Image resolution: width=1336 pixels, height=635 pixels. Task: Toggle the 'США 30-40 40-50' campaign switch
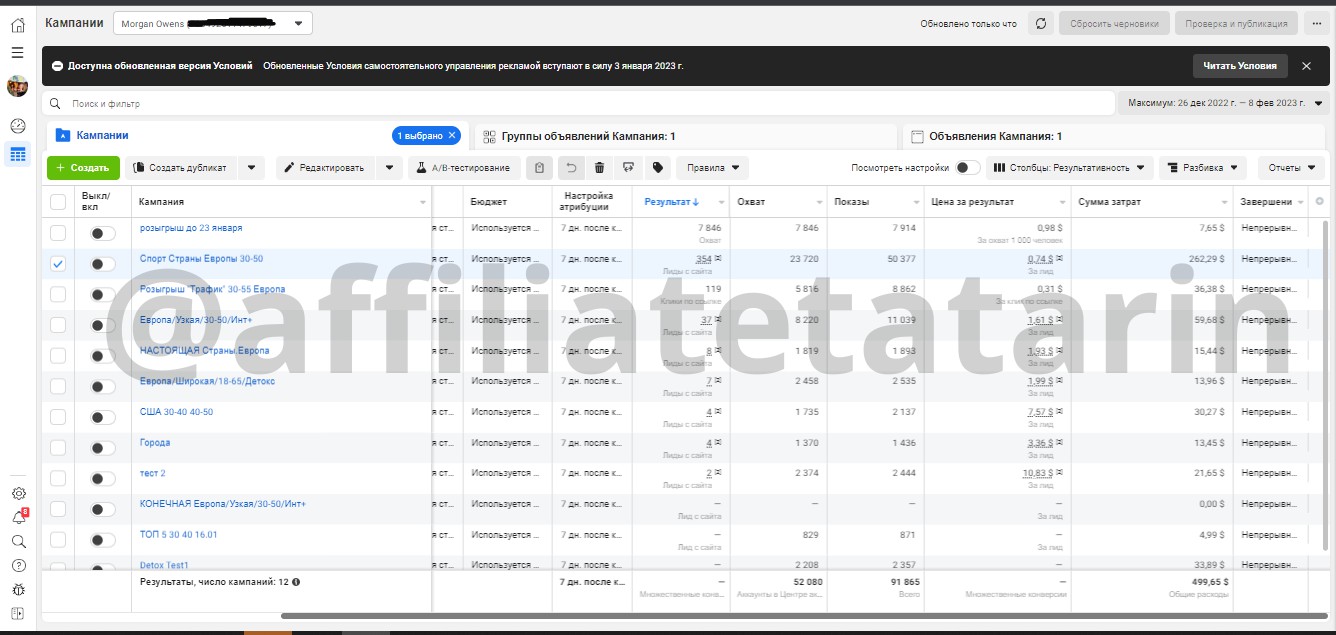coord(103,417)
